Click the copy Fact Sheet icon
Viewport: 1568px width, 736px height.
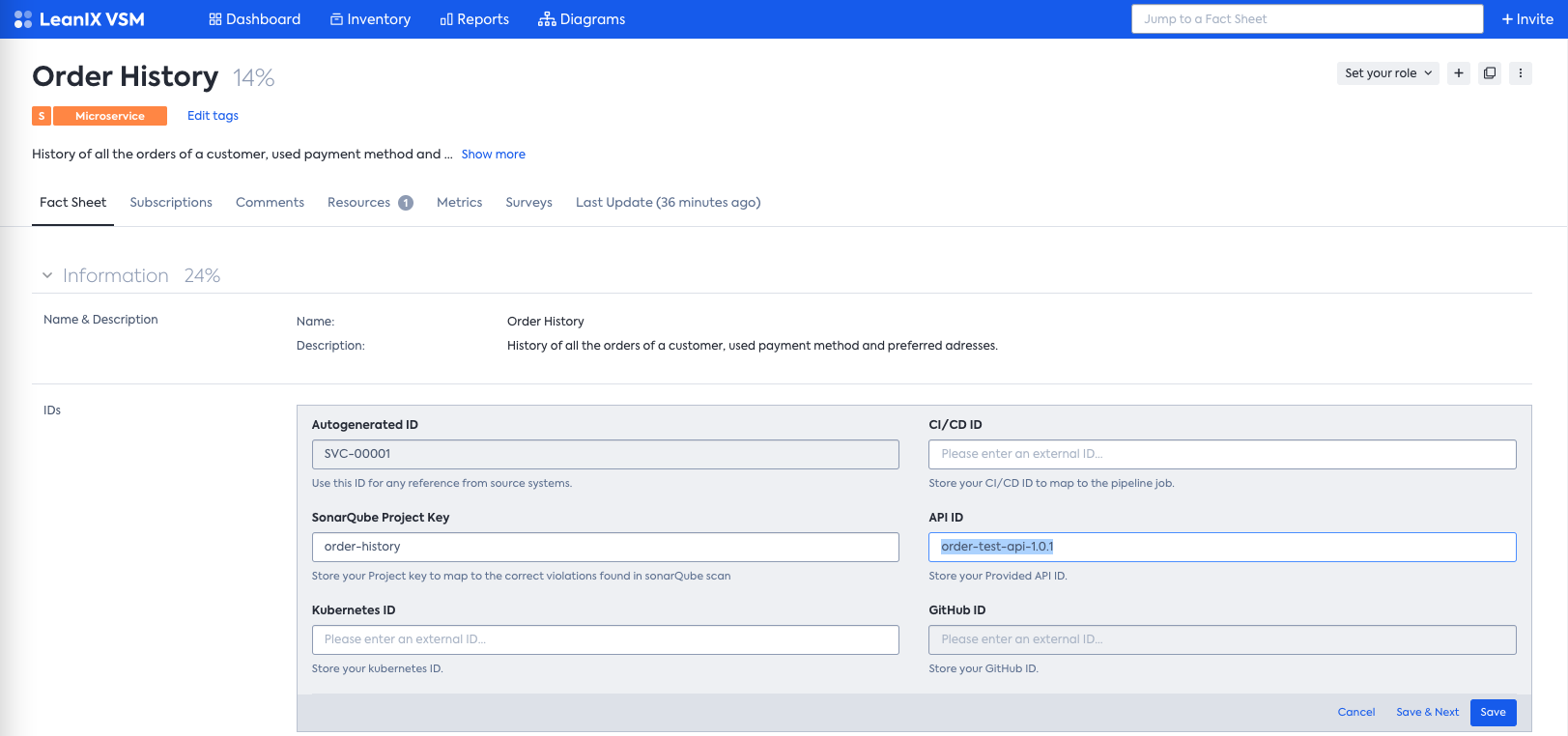click(x=1490, y=73)
